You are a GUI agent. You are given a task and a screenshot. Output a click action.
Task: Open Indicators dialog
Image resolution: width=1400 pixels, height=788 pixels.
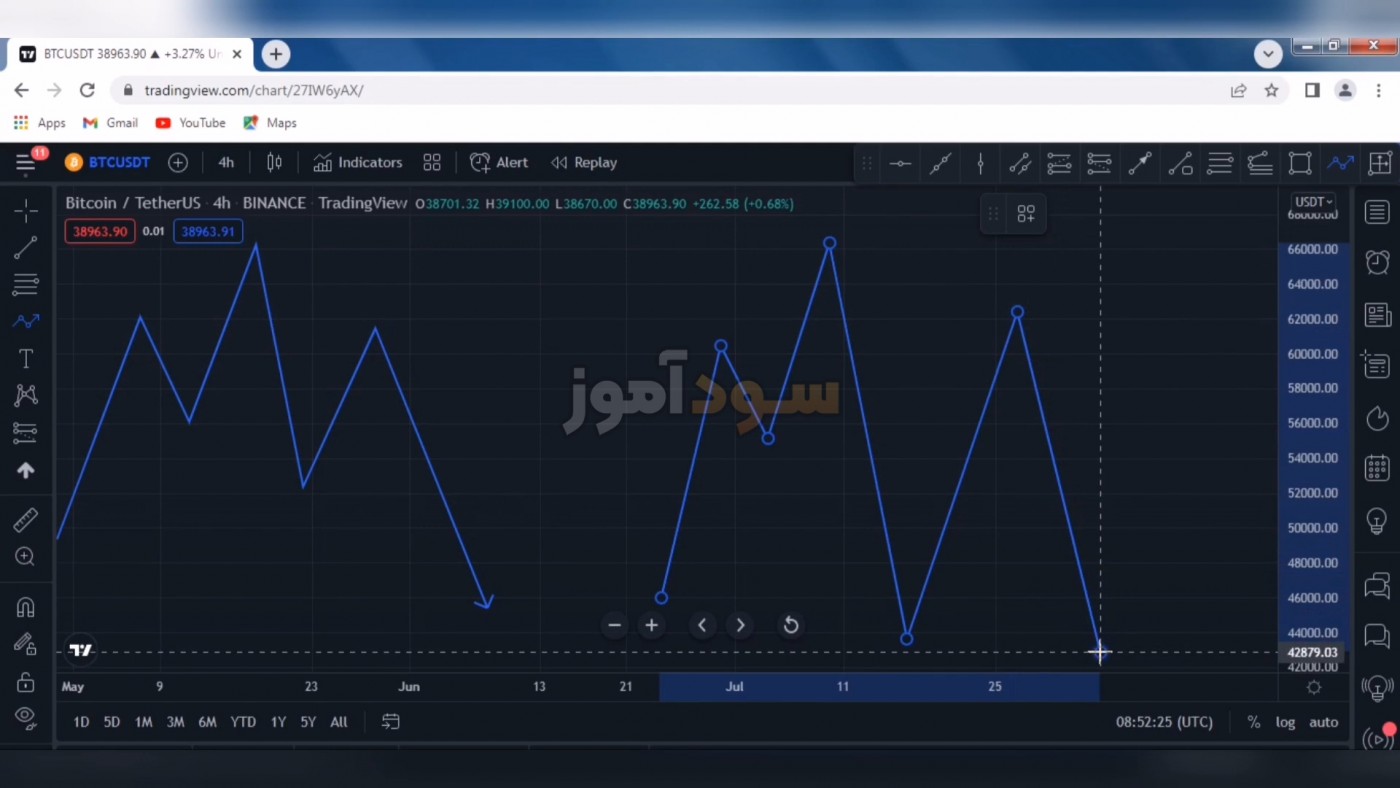(358, 162)
